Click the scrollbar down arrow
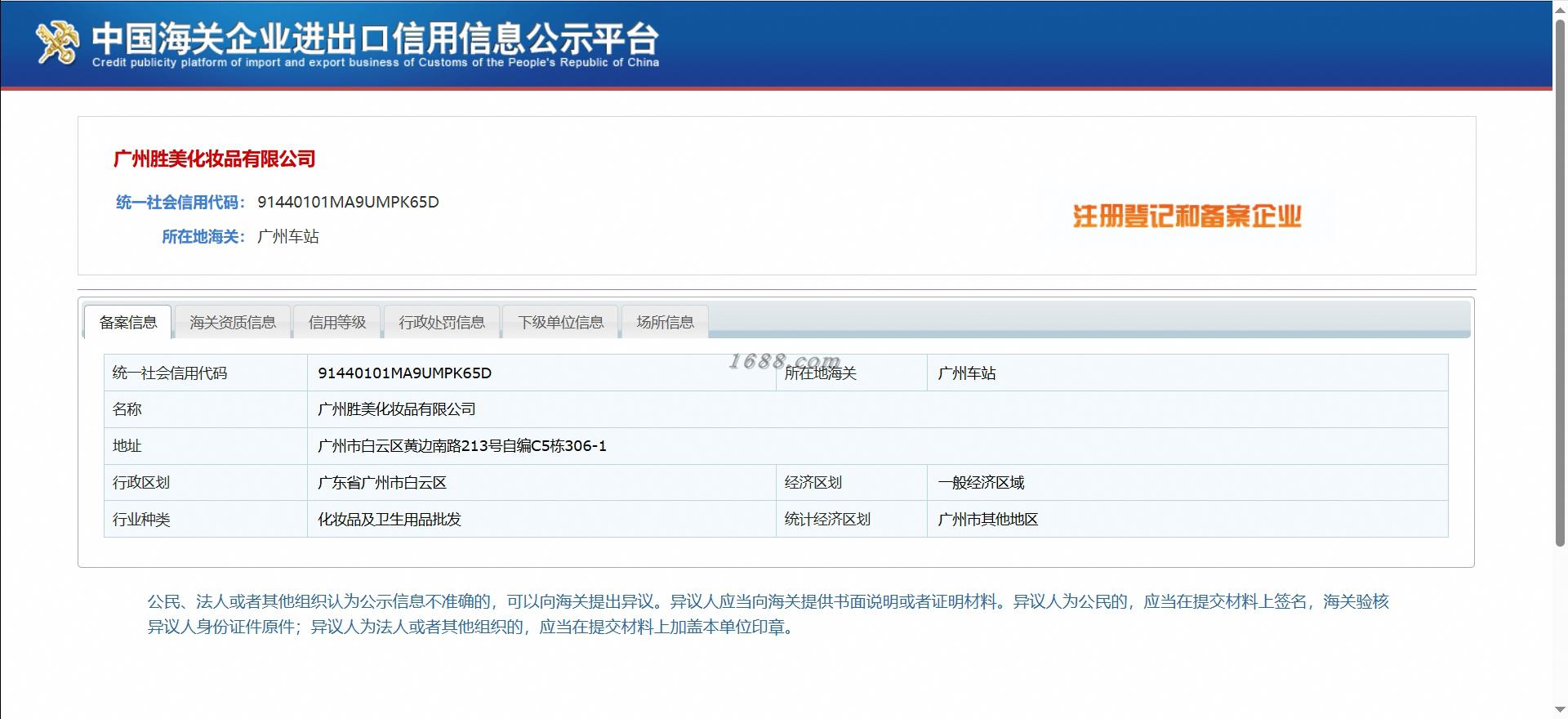Viewport: 1568px width, 719px height. (1560, 710)
